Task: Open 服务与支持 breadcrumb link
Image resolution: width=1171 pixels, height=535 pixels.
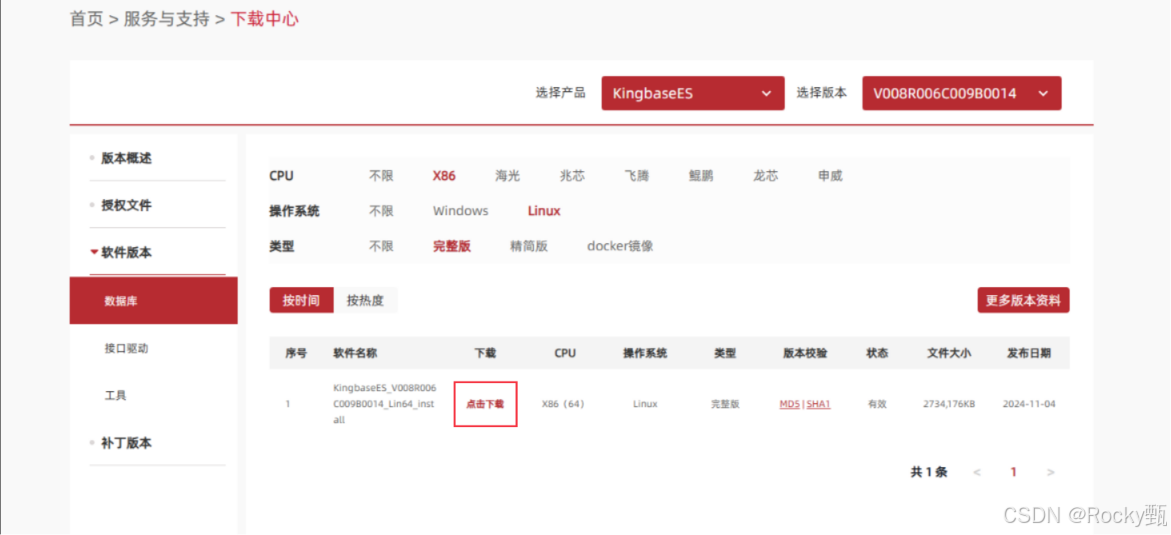Action: tap(167, 19)
